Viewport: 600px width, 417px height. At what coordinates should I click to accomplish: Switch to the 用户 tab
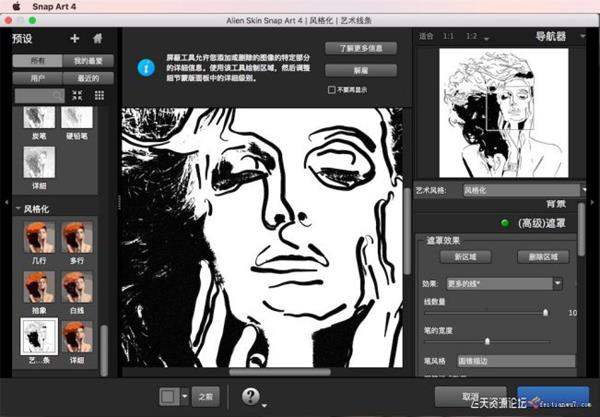35,76
